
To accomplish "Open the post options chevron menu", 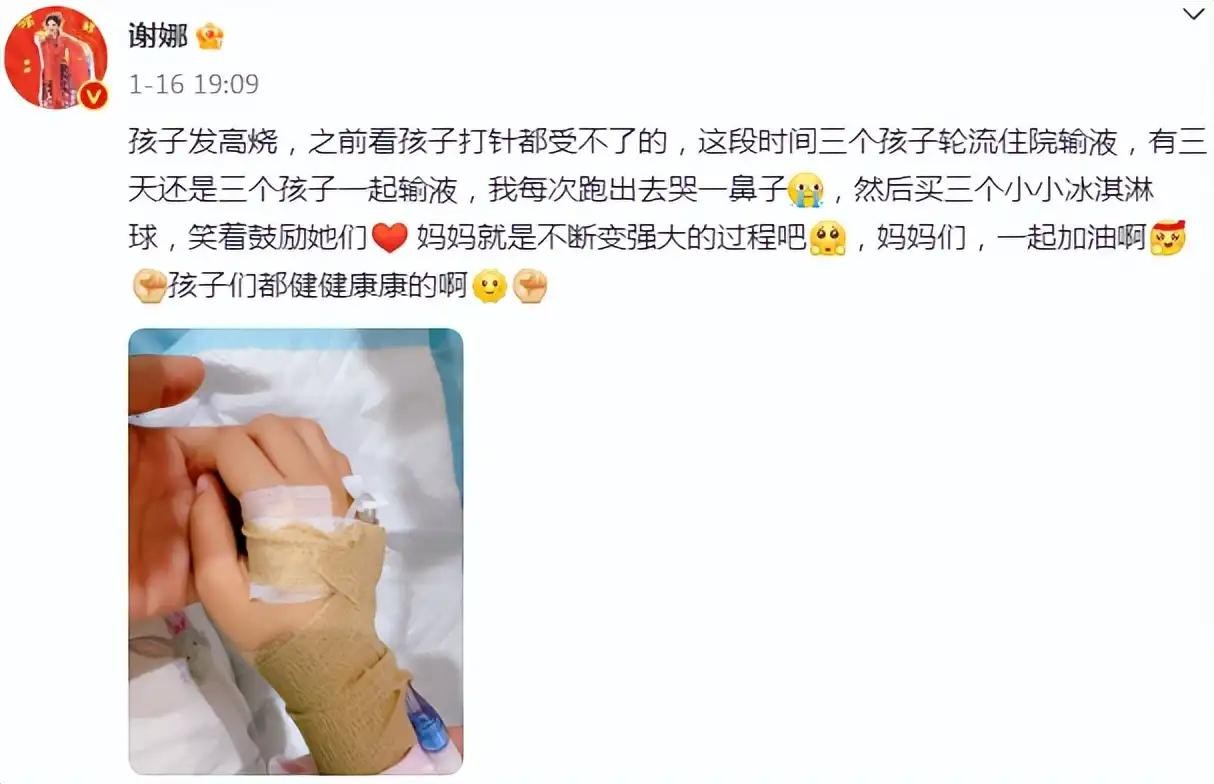I will pos(1194,14).
